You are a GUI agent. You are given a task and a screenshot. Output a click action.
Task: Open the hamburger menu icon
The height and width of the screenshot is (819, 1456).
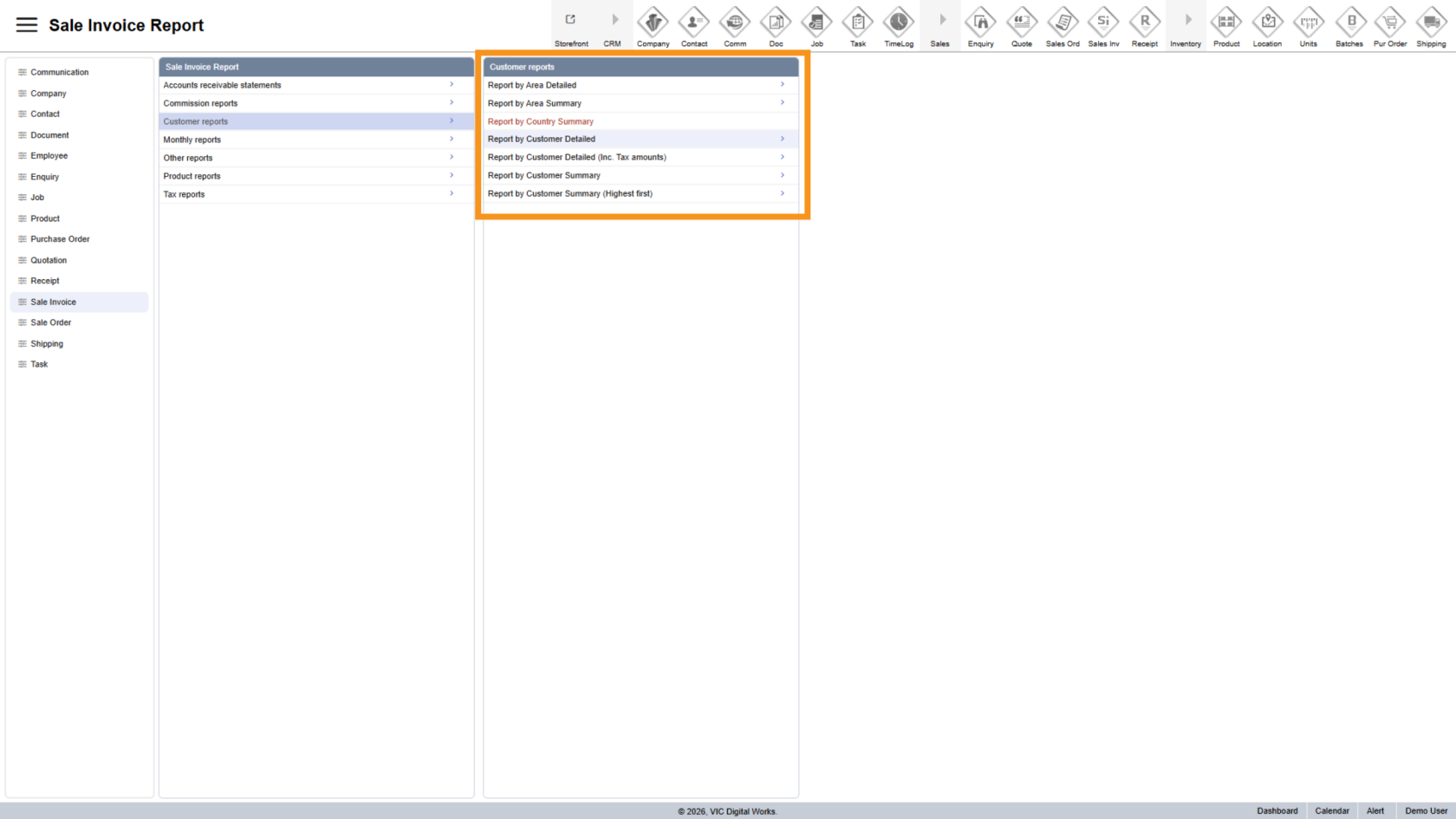point(27,25)
